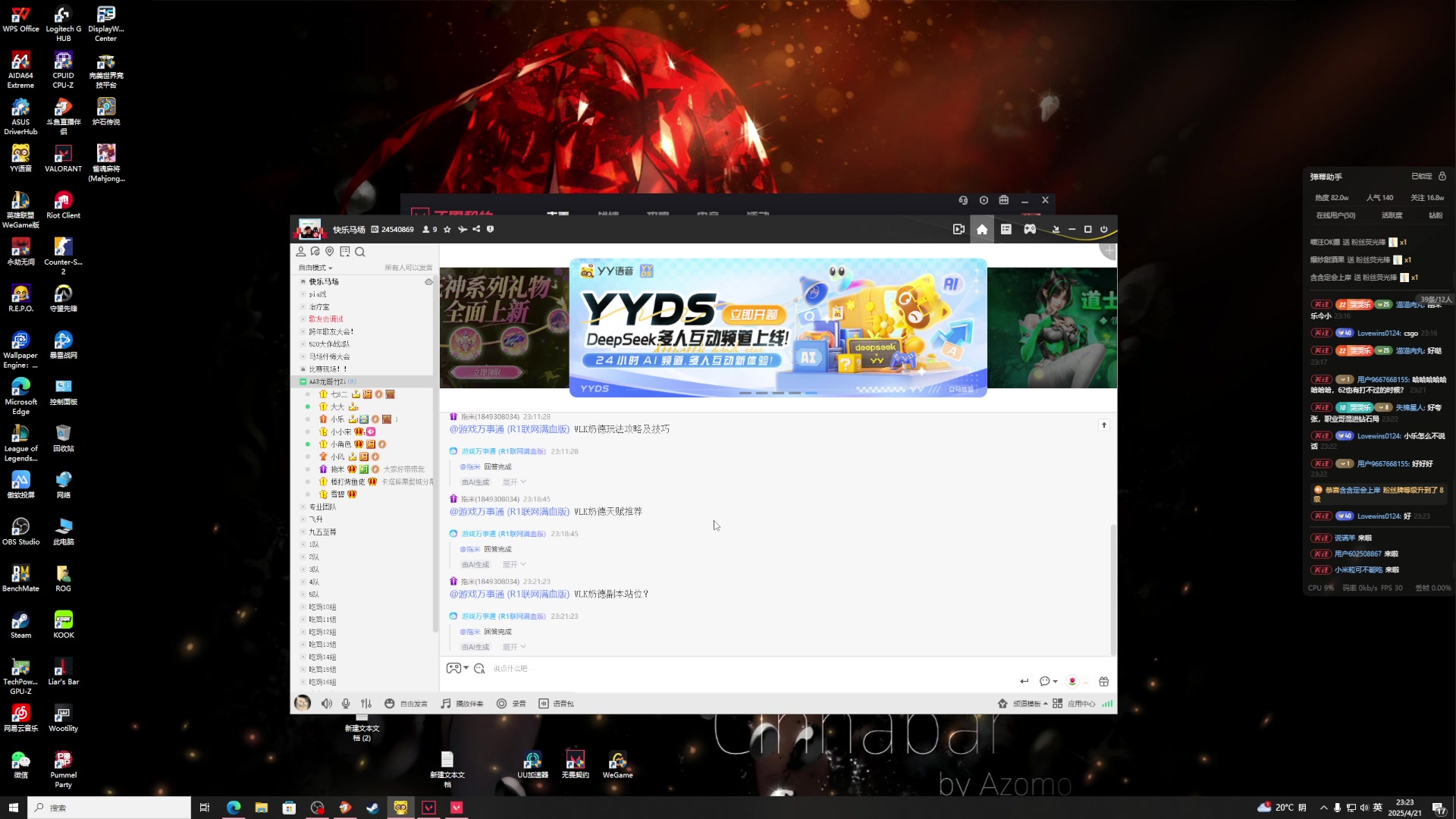The height and width of the screenshot is (819, 1456).
Task: Click the location pin icon in sidebar toolbar
Action: [330, 252]
